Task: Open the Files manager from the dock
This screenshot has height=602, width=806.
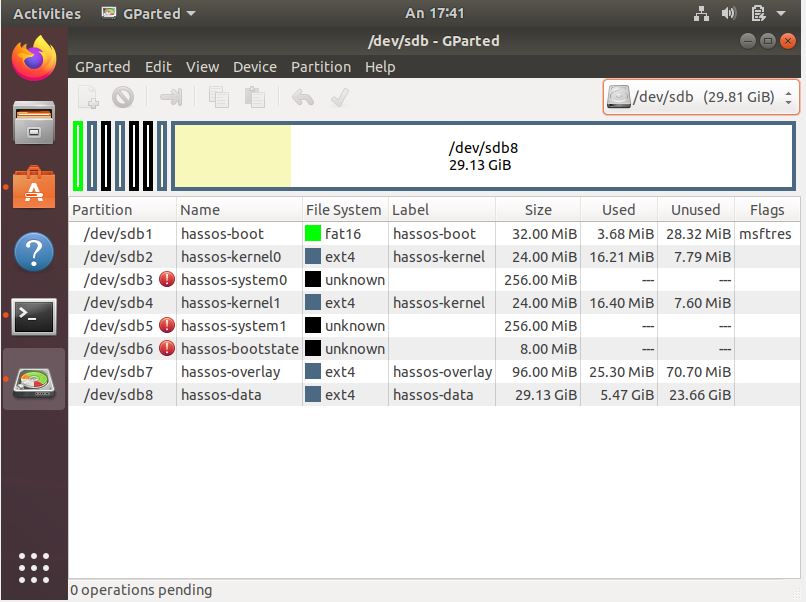Action: click(x=34, y=122)
